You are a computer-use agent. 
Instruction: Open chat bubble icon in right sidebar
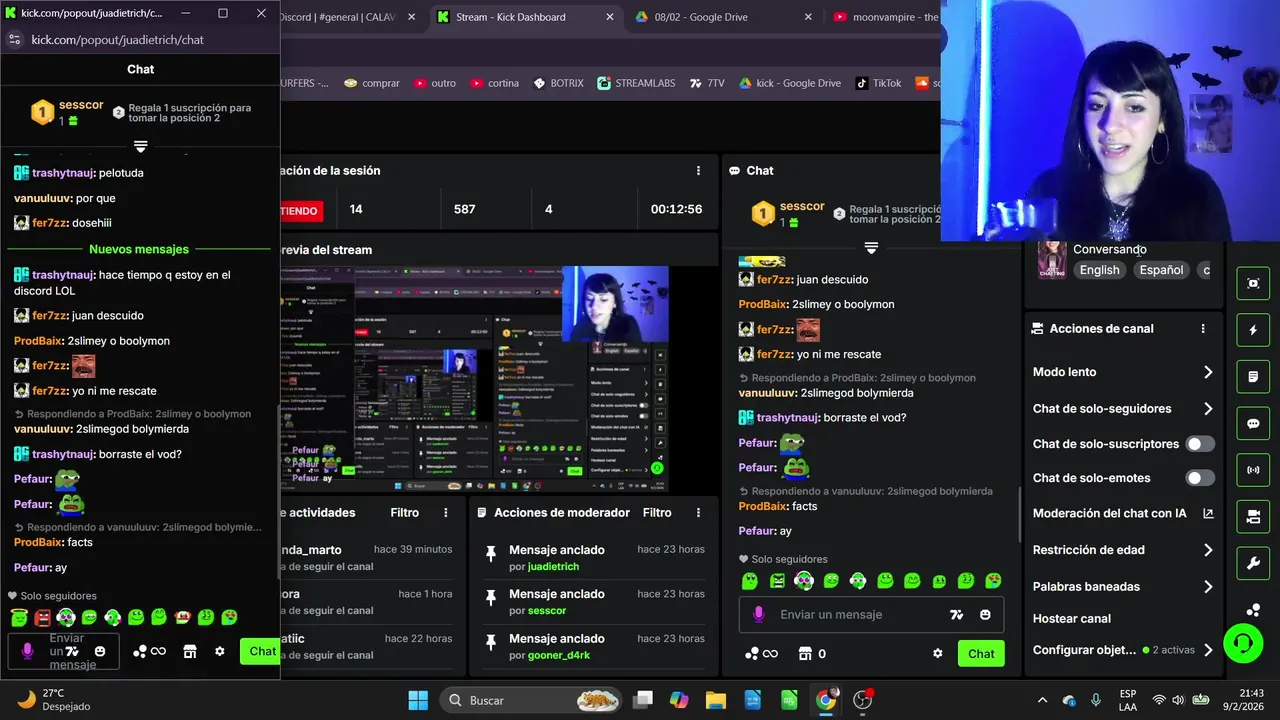pos(1253,423)
